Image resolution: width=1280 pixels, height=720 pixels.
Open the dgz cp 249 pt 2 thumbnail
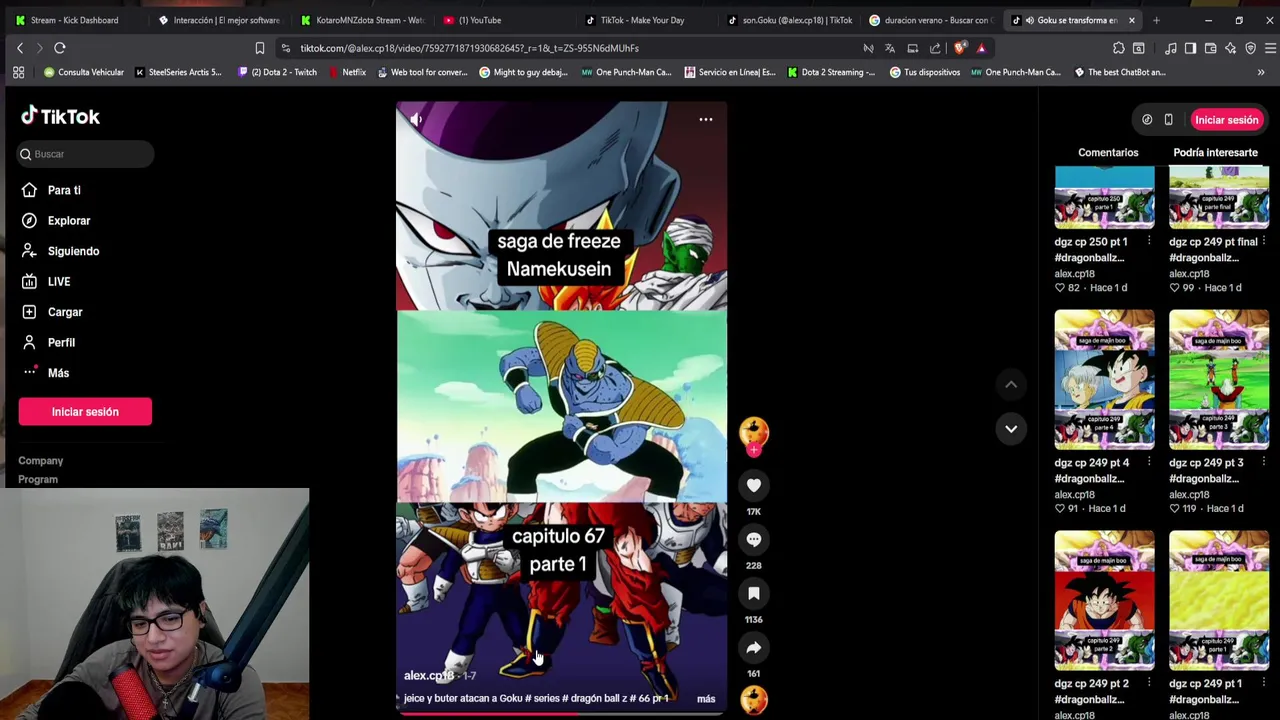1104,601
